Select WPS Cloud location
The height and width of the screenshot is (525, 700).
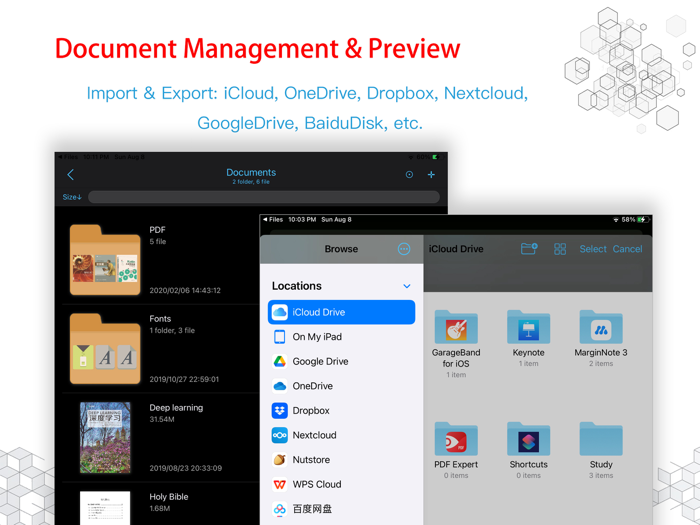(342, 484)
